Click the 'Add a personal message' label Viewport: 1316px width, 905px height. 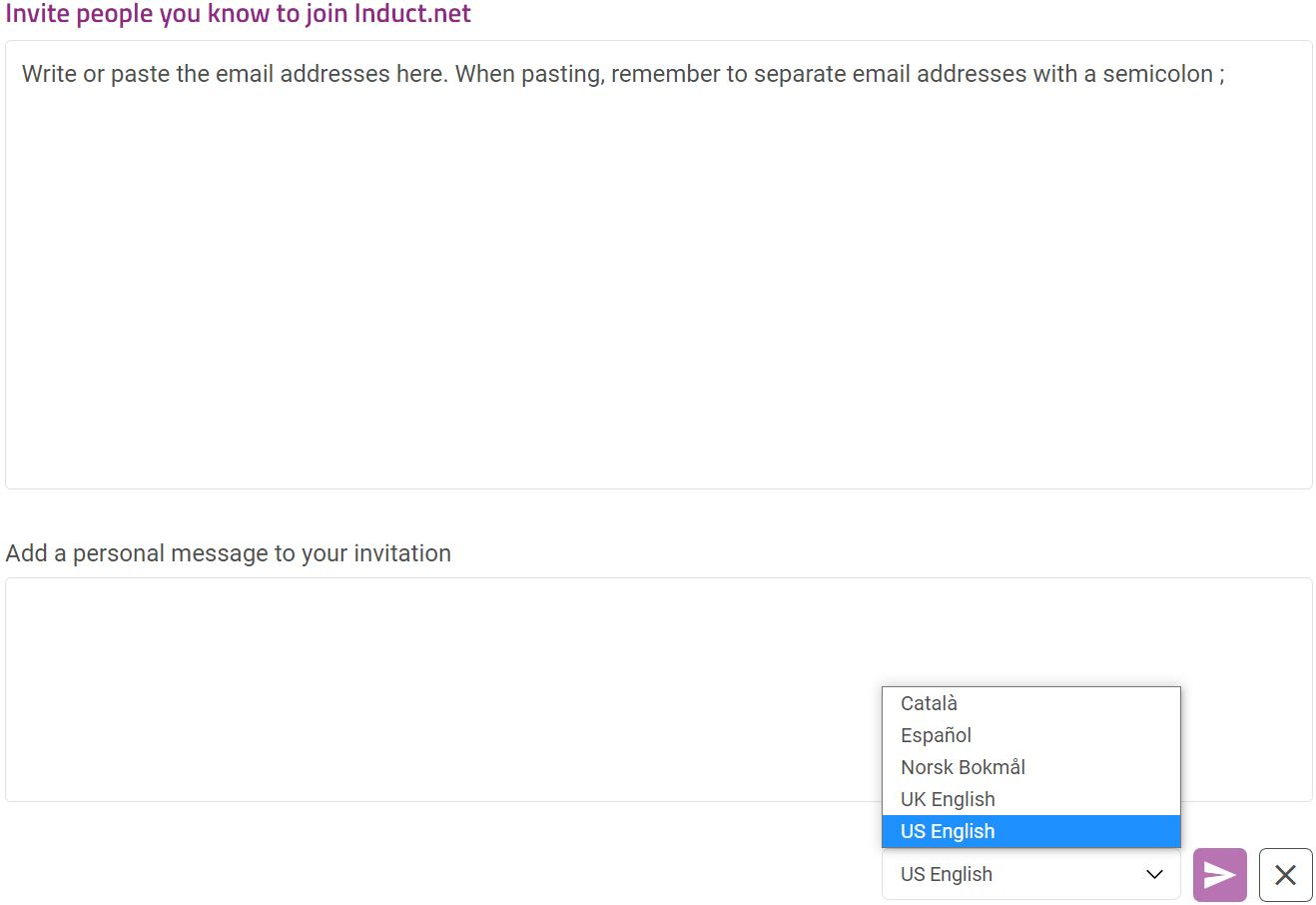coord(228,553)
